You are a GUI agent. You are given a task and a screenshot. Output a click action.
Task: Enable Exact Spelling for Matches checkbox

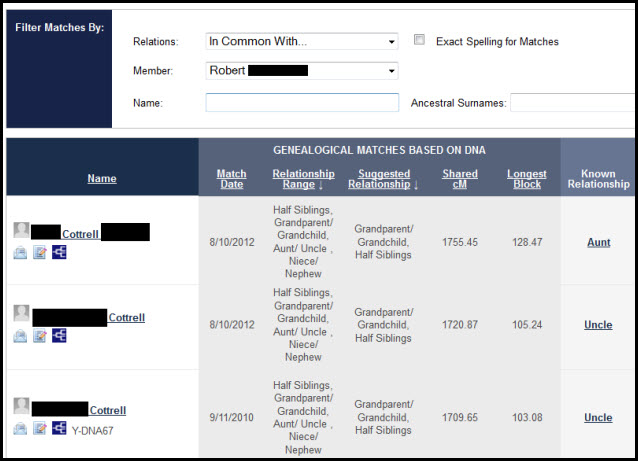coord(420,41)
